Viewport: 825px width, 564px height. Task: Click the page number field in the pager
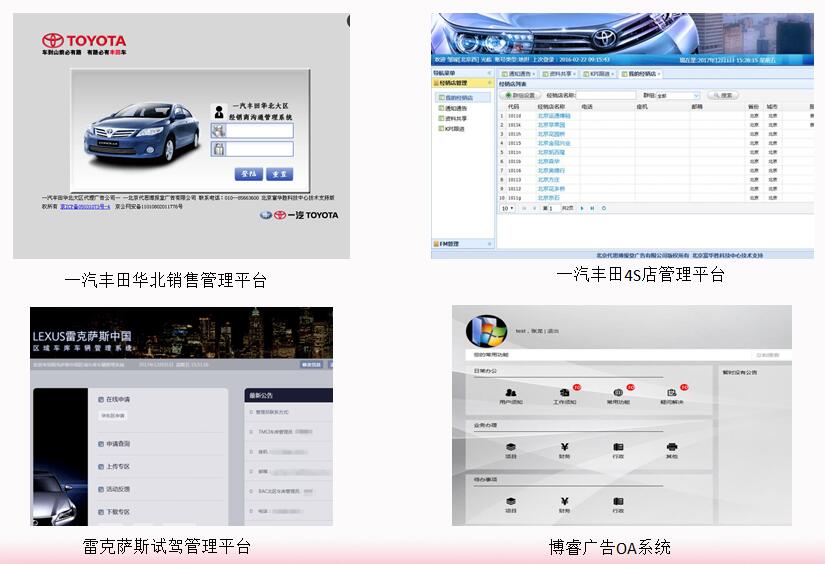555,208
